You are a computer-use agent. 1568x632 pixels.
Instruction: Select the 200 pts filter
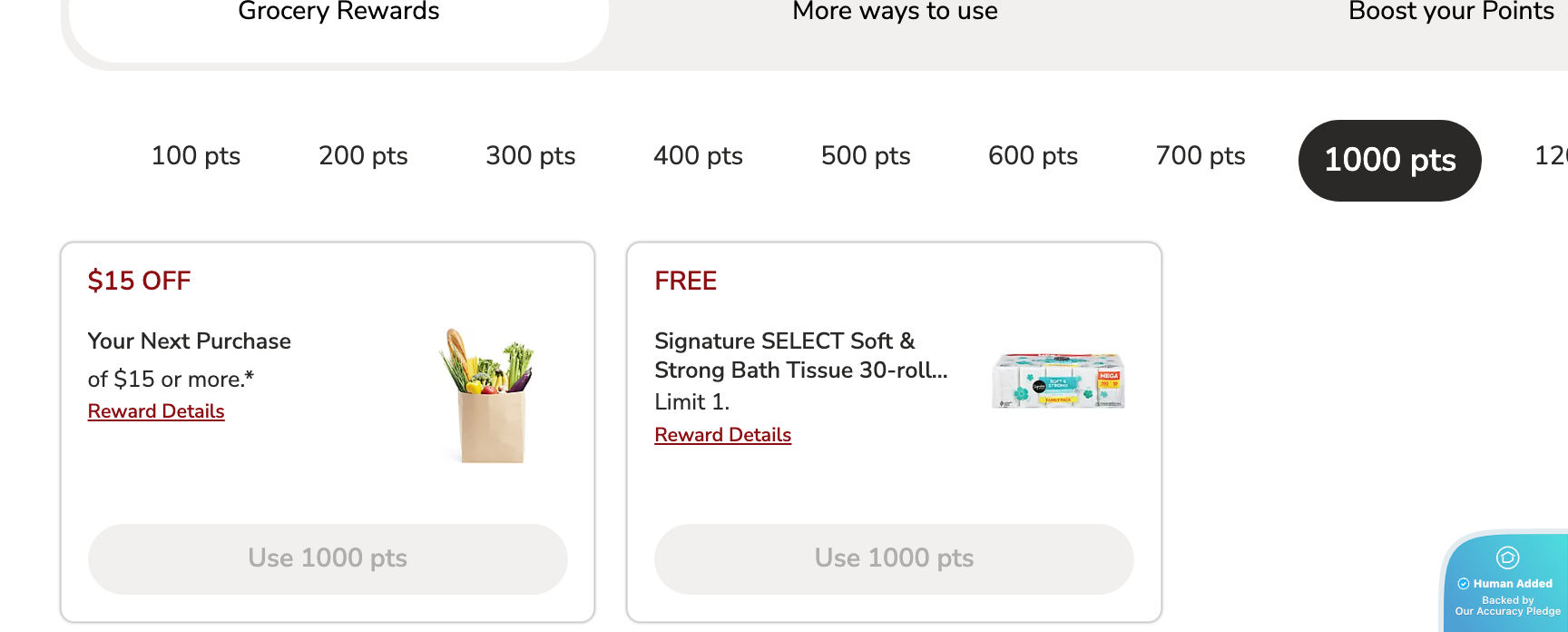click(362, 156)
